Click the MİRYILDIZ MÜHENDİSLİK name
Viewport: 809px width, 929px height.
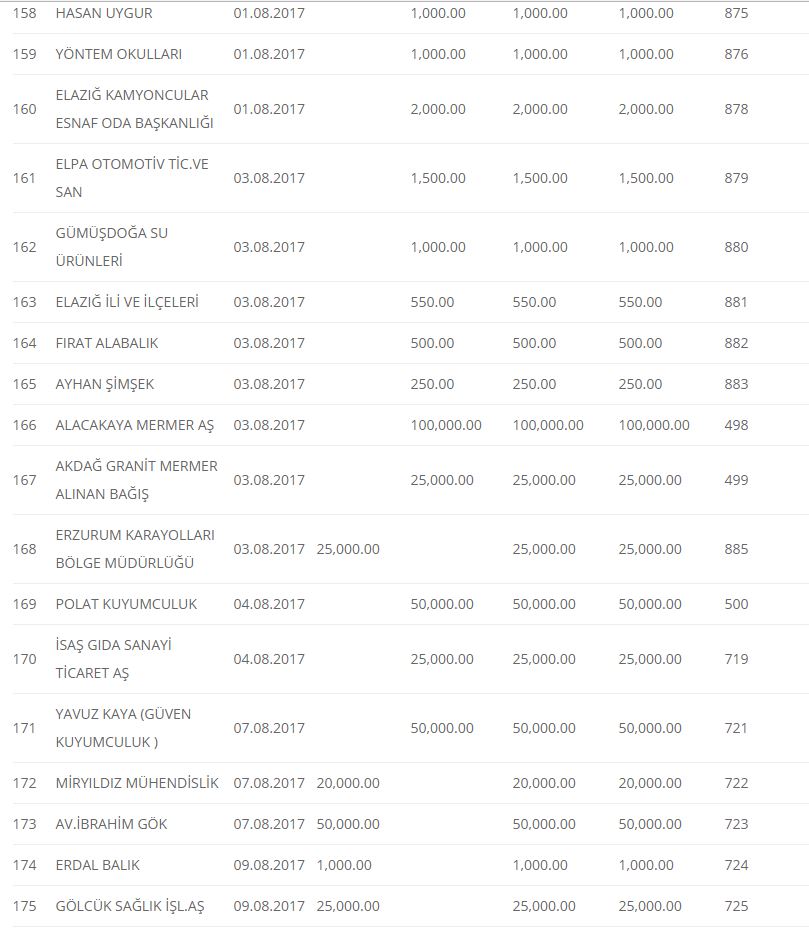point(137,783)
